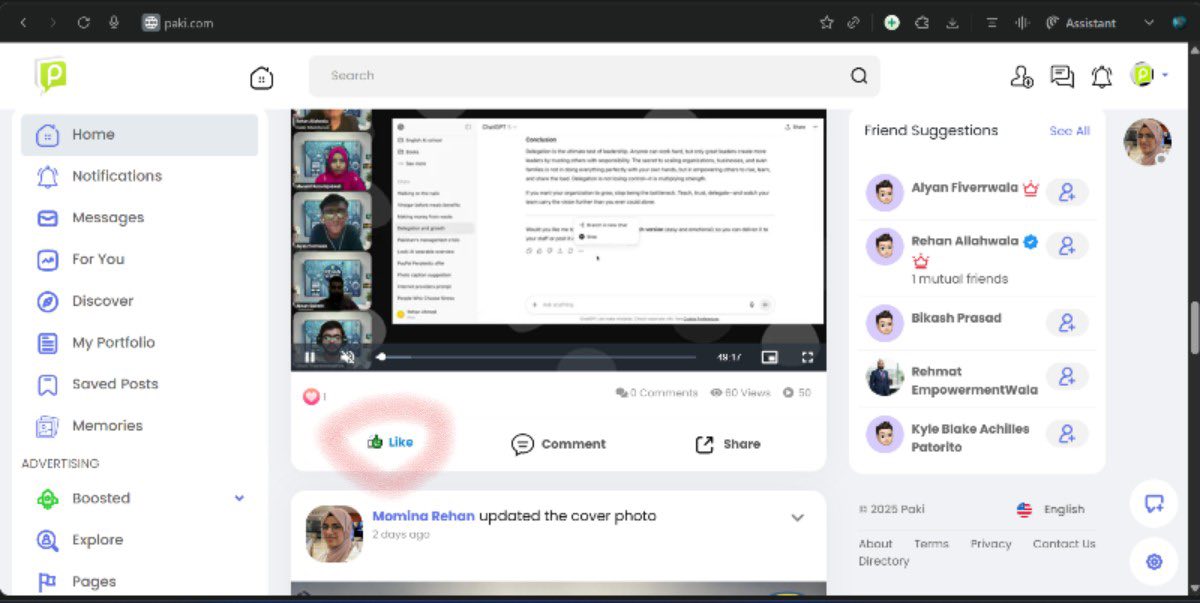Add Aiyan Fiverrwala as a friend
Image resolution: width=1200 pixels, height=603 pixels.
[1067, 192]
